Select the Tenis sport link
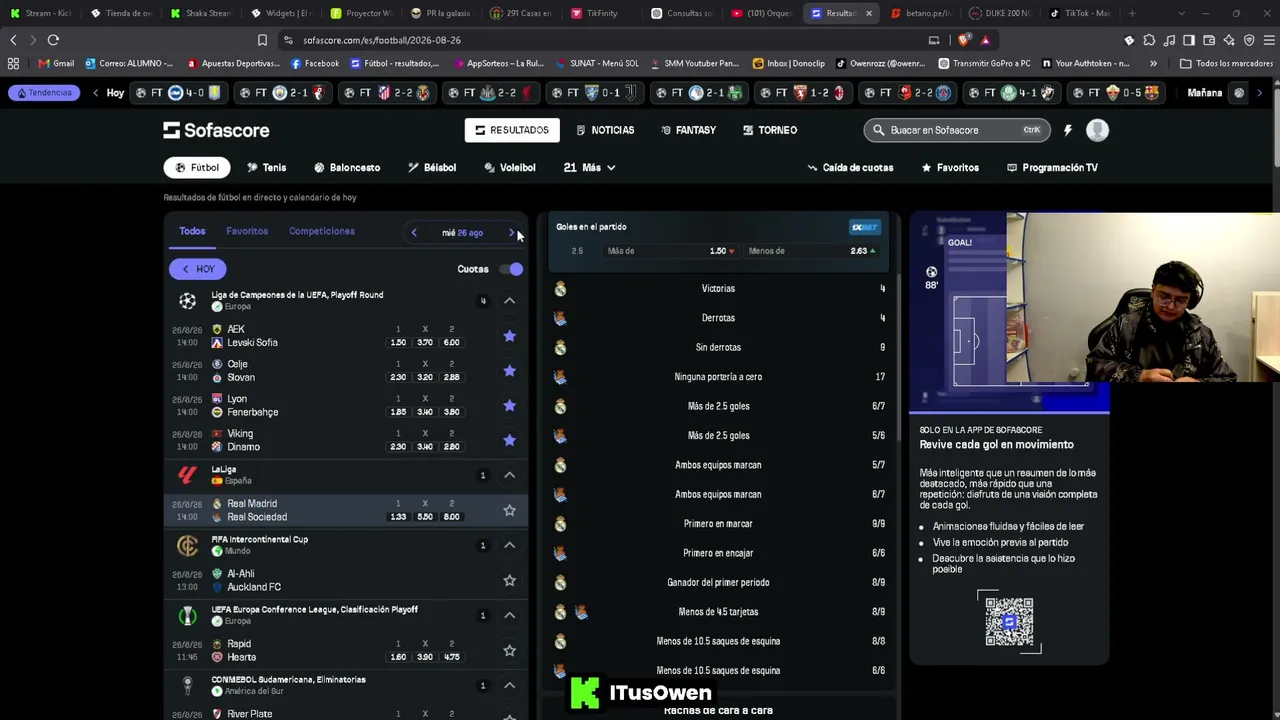Viewport: 1280px width, 720px height. [266, 168]
